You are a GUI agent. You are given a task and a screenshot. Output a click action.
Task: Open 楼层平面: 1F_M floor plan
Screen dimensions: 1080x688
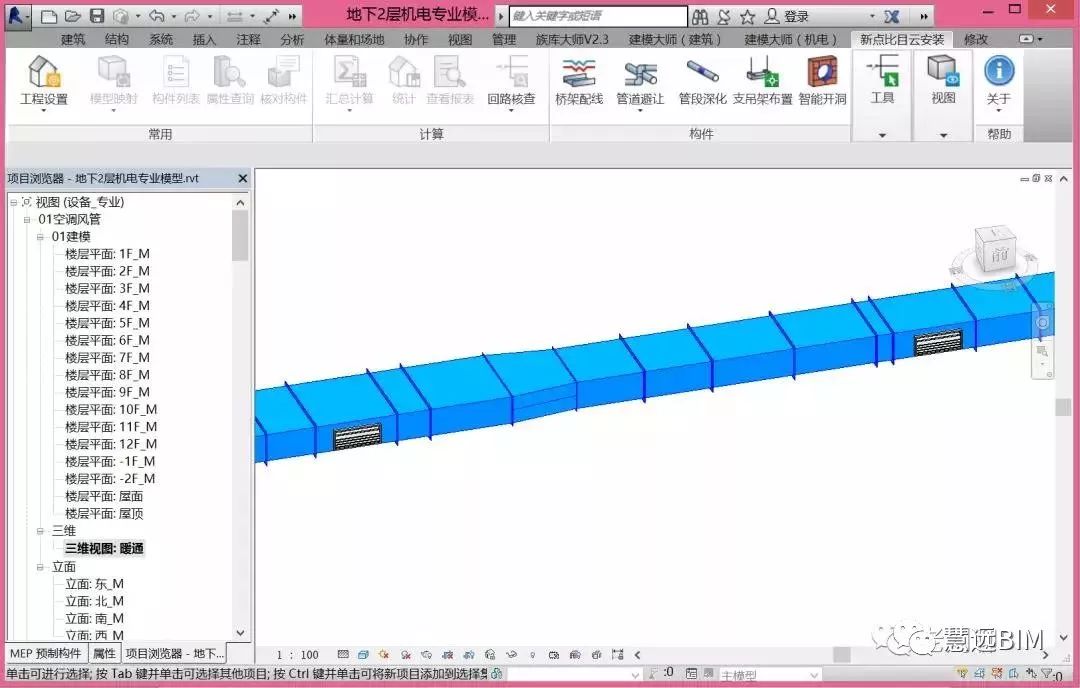107,254
